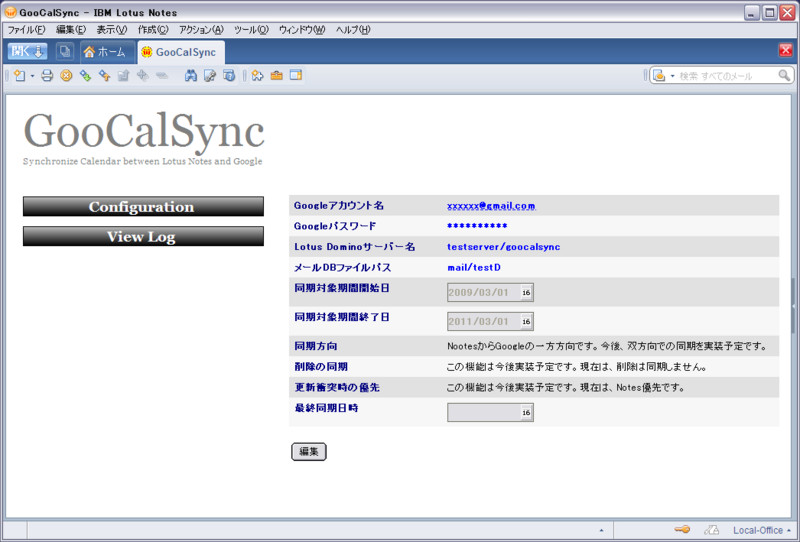Open the 表示(V) menu
Screen dimensions: 800x542
[x=112, y=30]
